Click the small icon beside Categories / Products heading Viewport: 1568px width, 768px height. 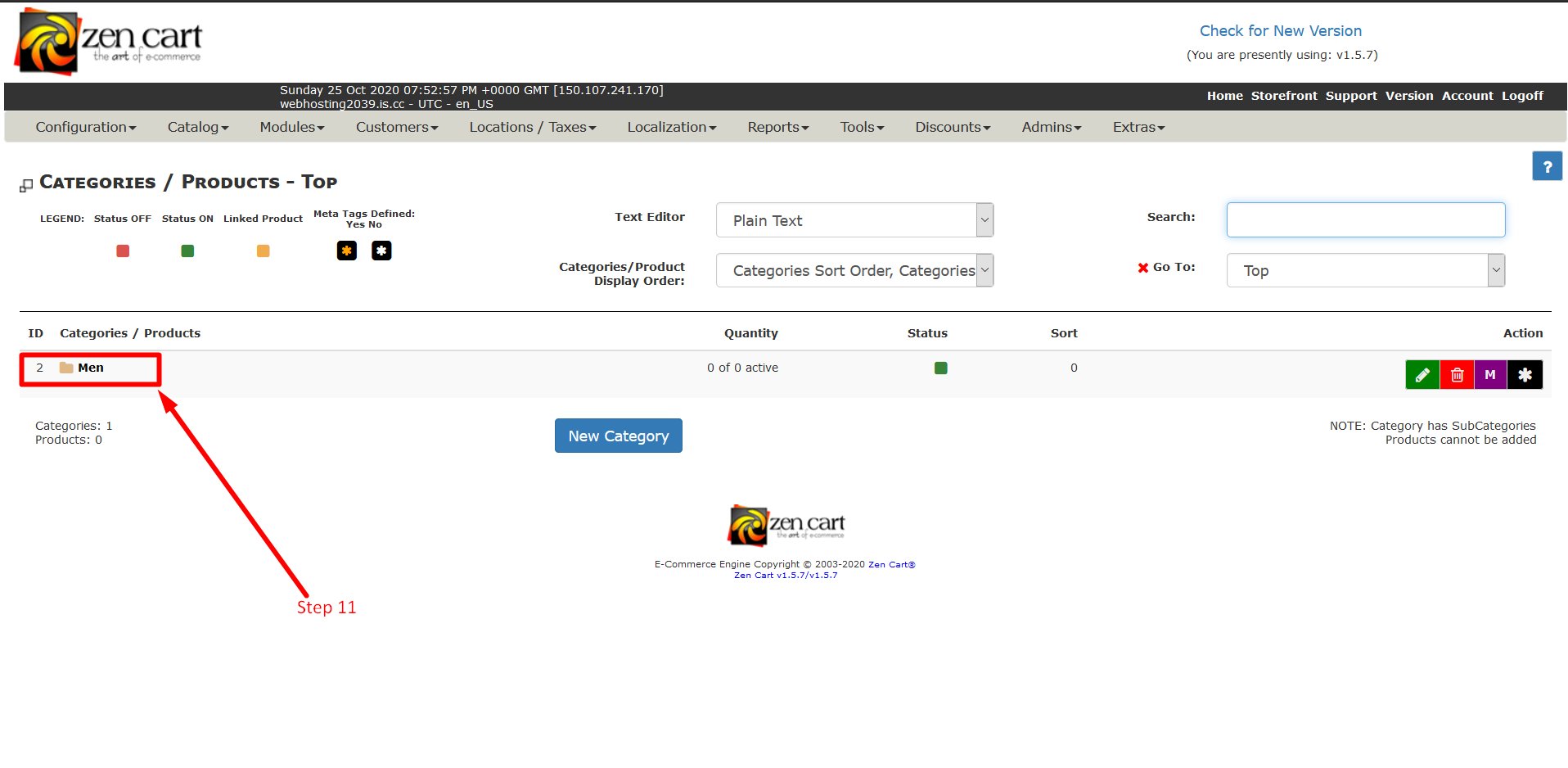tap(26, 186)
